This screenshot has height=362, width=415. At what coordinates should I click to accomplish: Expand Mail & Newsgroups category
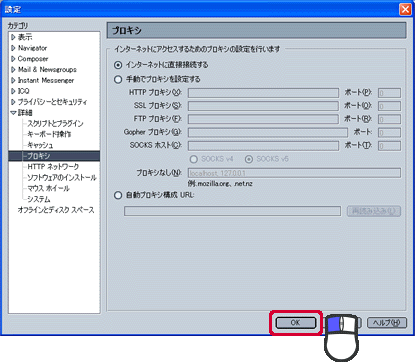point(13,70)
